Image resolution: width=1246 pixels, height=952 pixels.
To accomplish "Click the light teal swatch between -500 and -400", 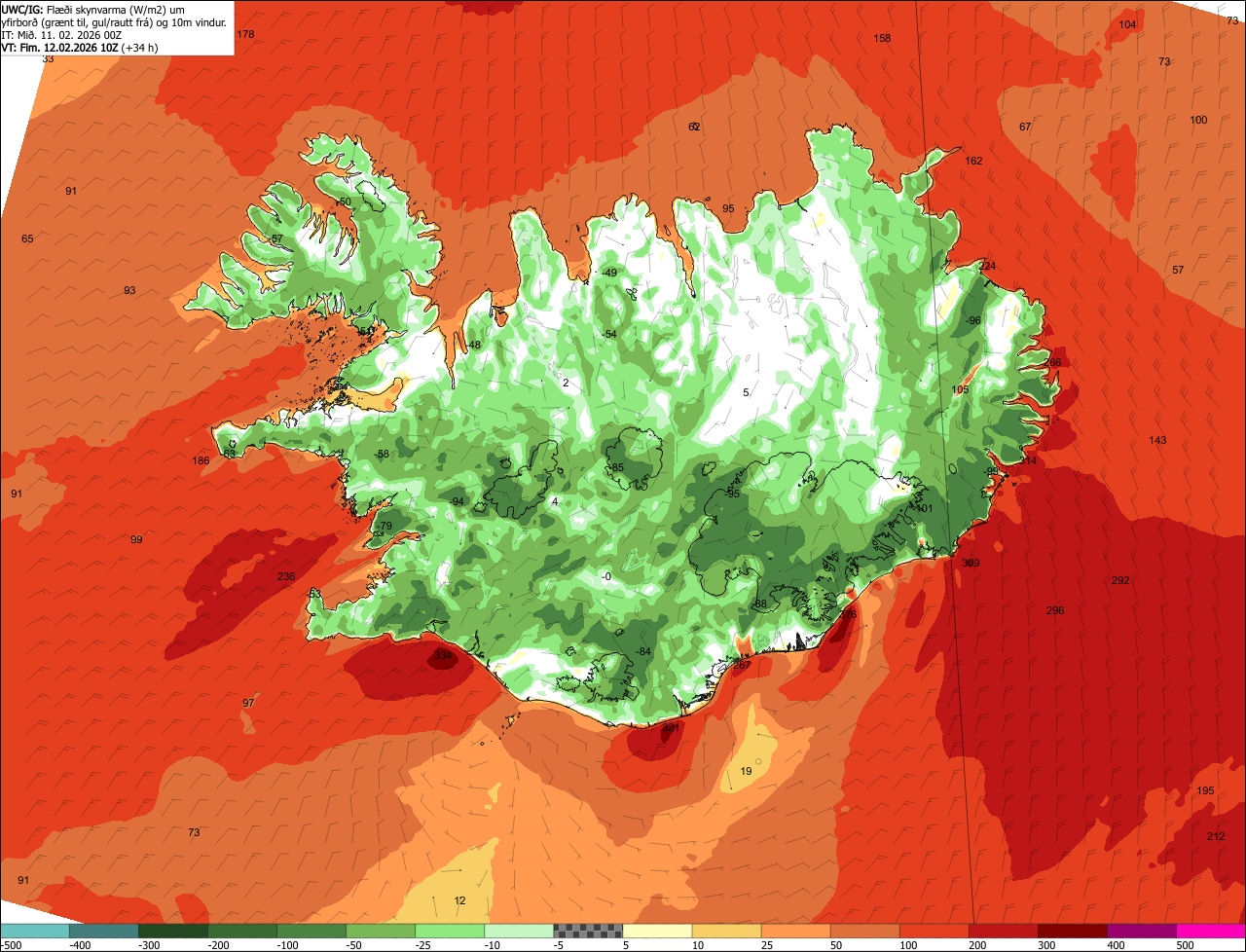I will [x=35, y=931].
